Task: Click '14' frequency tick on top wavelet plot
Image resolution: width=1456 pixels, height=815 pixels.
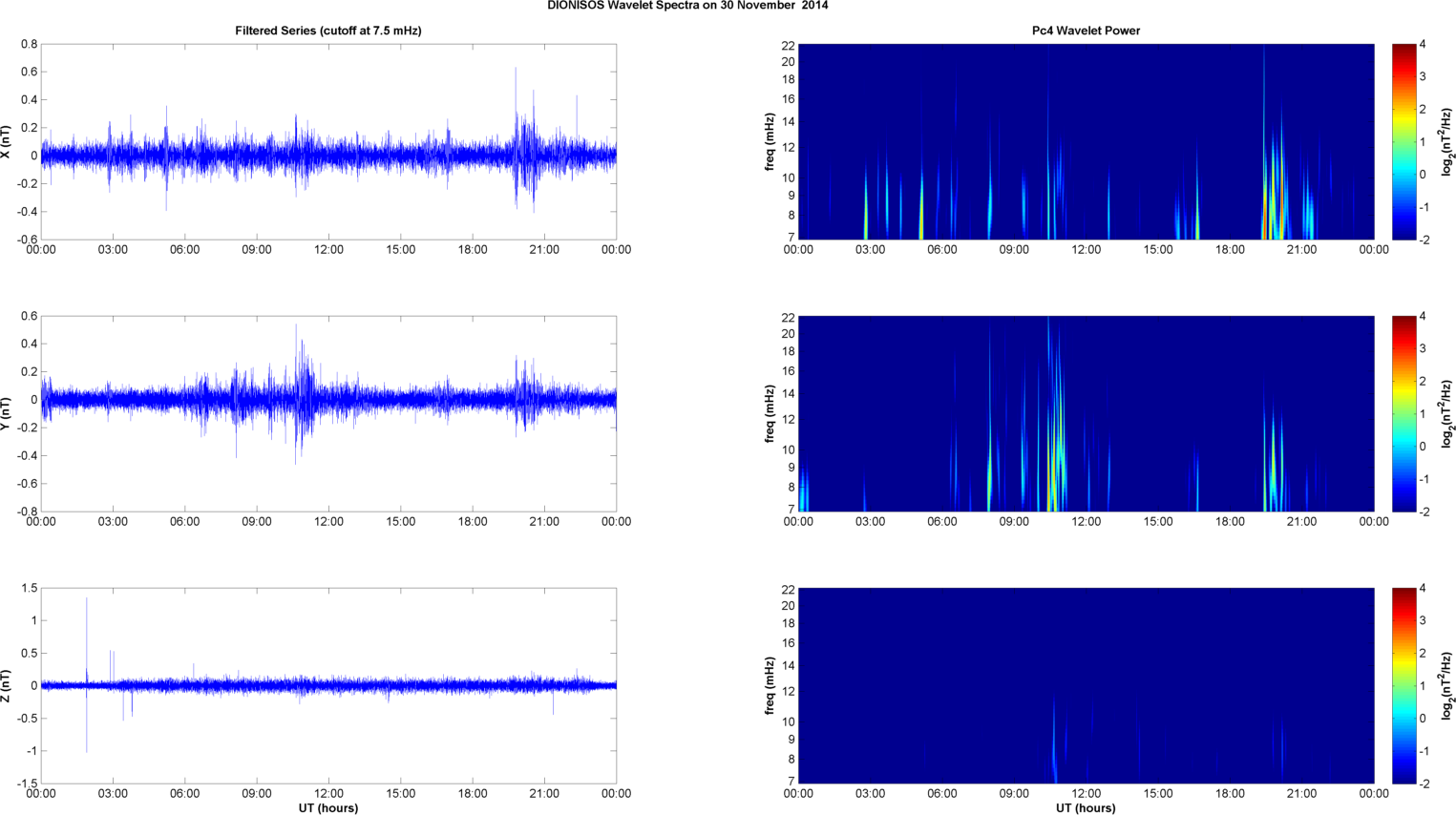Action: (x=789, y=122)
